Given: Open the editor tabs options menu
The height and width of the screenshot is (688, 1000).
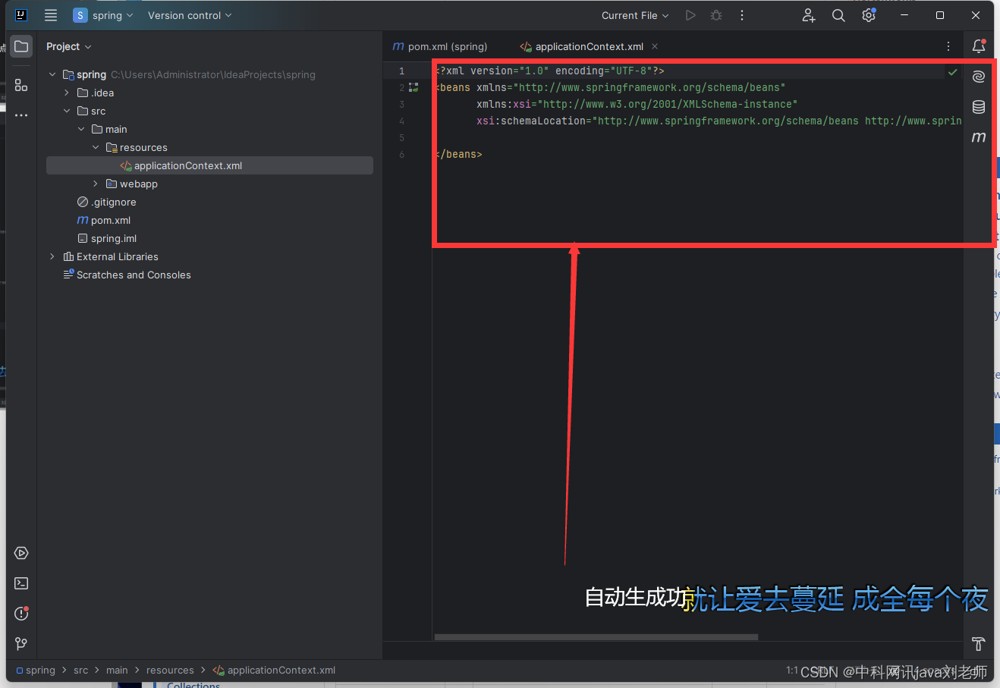Looking at the screenshot, I should (948, 47).
